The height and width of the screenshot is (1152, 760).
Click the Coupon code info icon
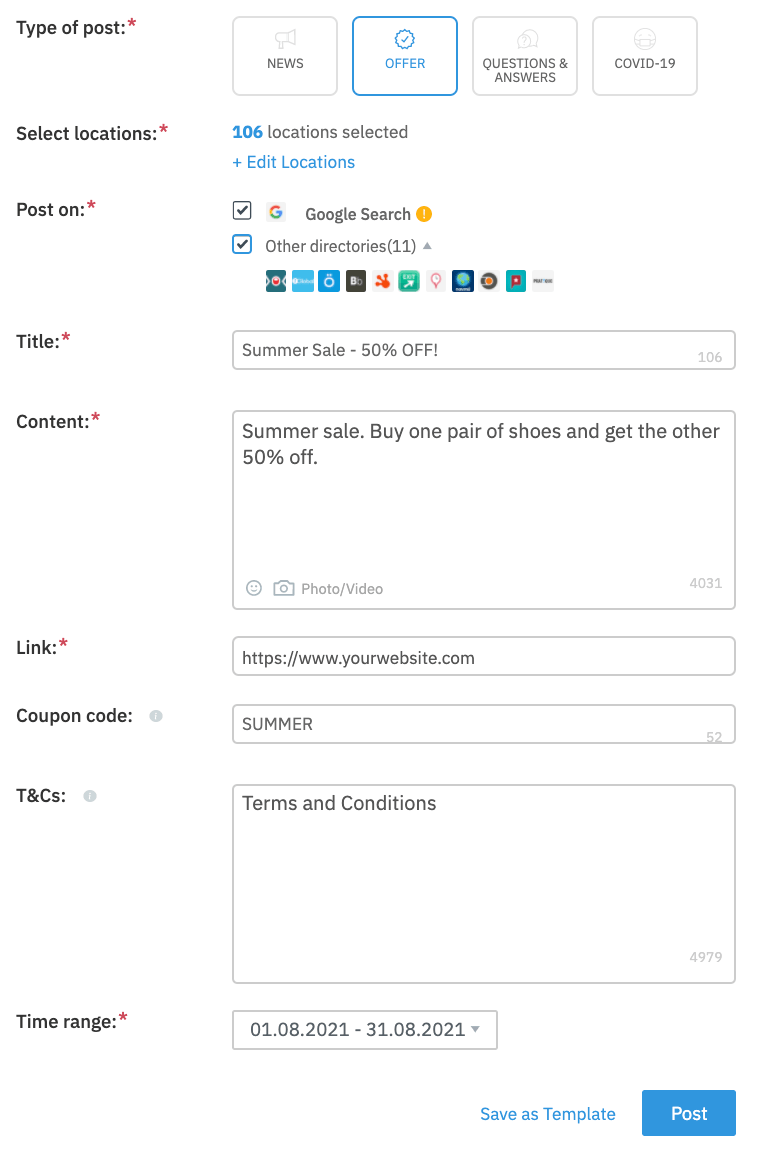point(156,716)
